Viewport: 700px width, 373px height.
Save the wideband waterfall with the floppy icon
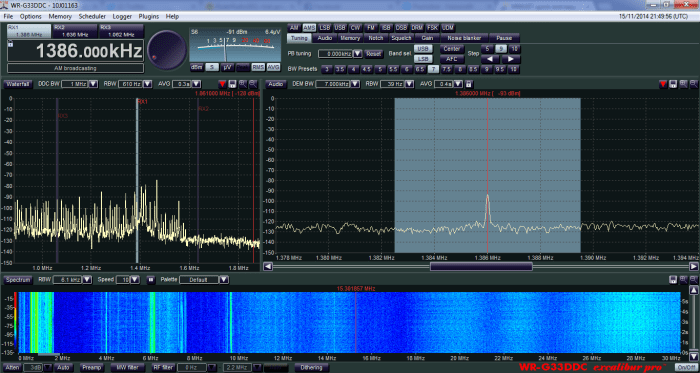pos(673,280)
